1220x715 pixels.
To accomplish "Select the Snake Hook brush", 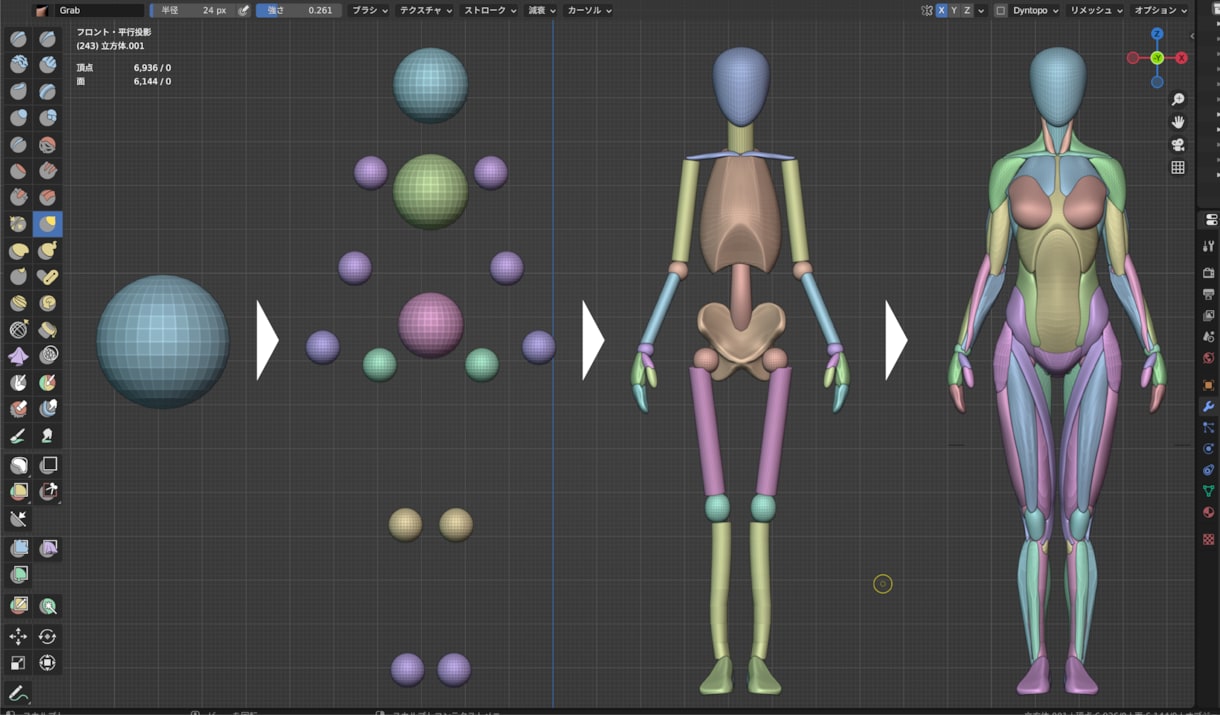I will (x=48, y=250).
